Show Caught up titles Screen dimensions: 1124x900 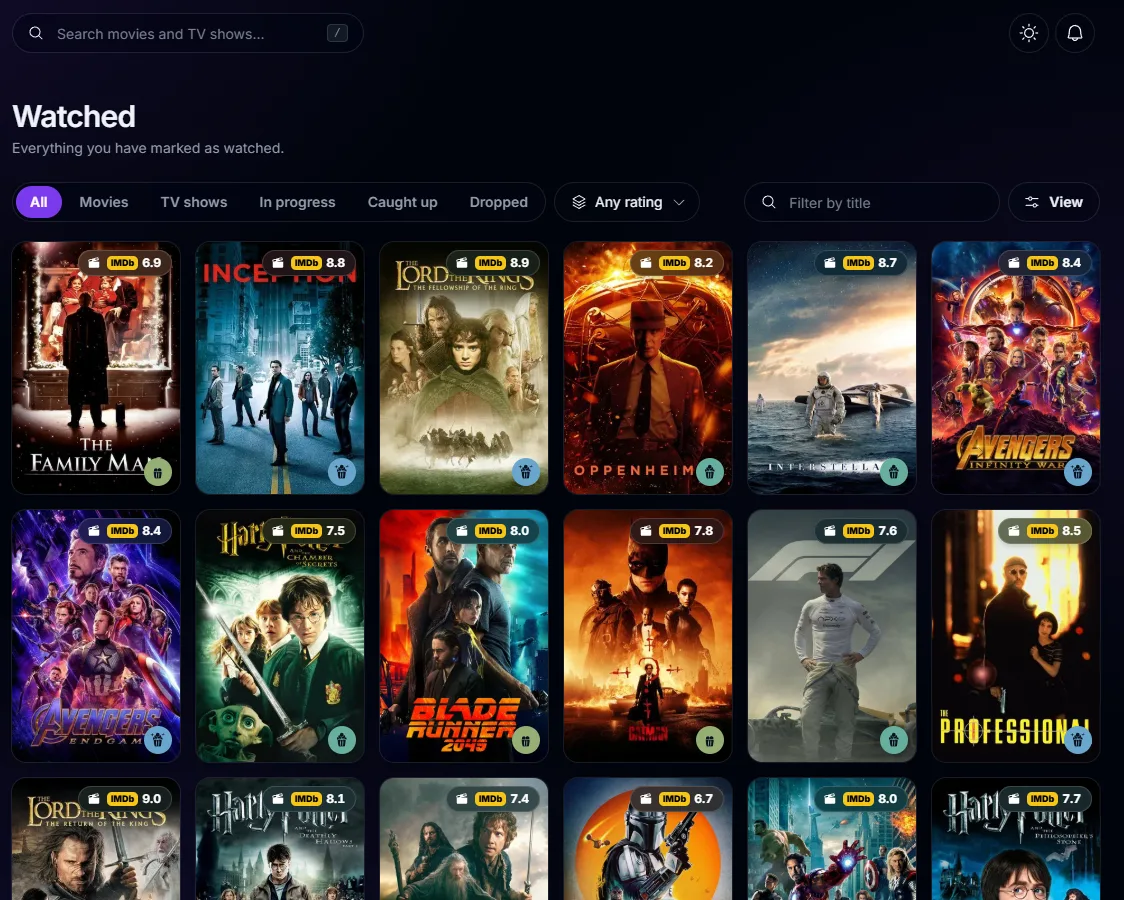(x=402, y=202)
